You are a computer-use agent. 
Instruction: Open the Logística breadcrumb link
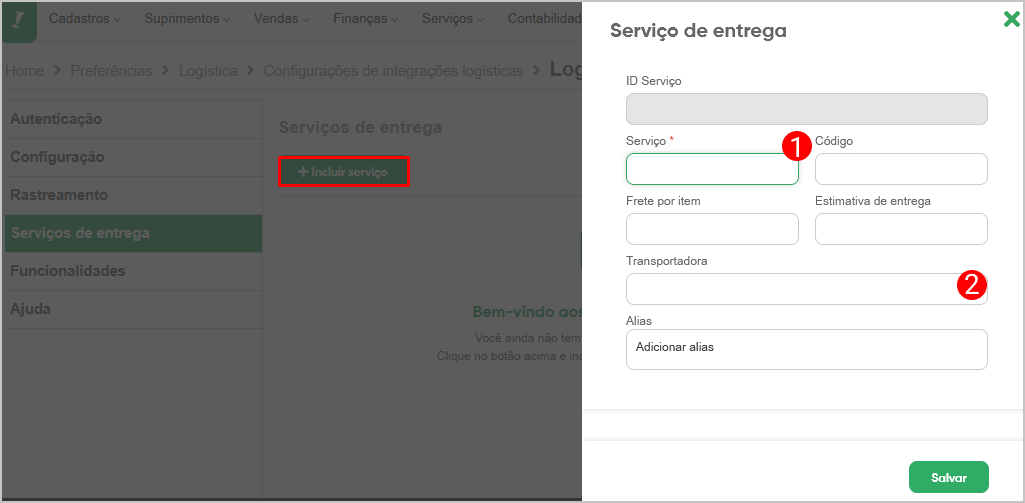[x=208, y=71]
